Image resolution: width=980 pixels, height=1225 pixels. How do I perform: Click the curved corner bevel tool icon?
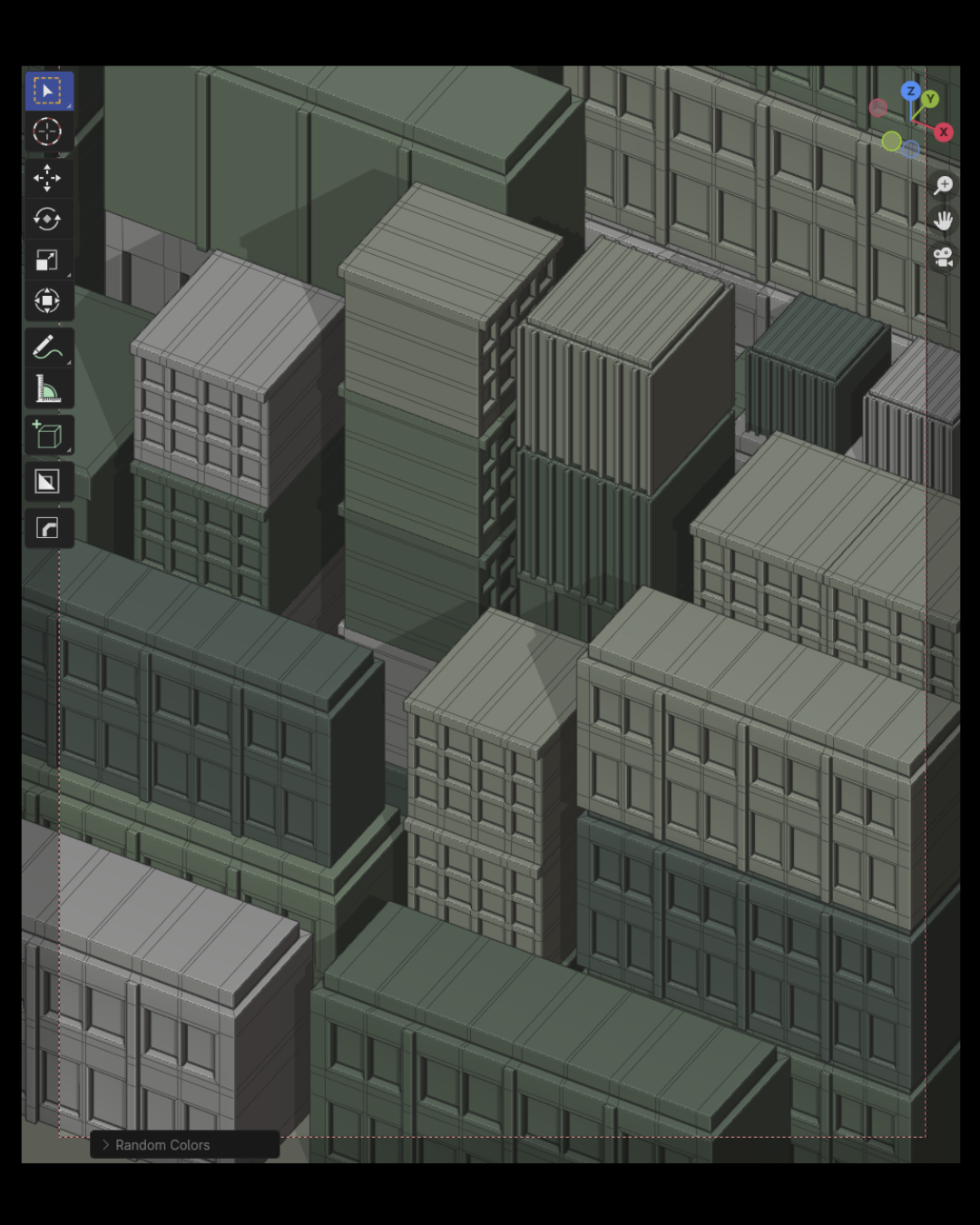(x=47, y=528)
